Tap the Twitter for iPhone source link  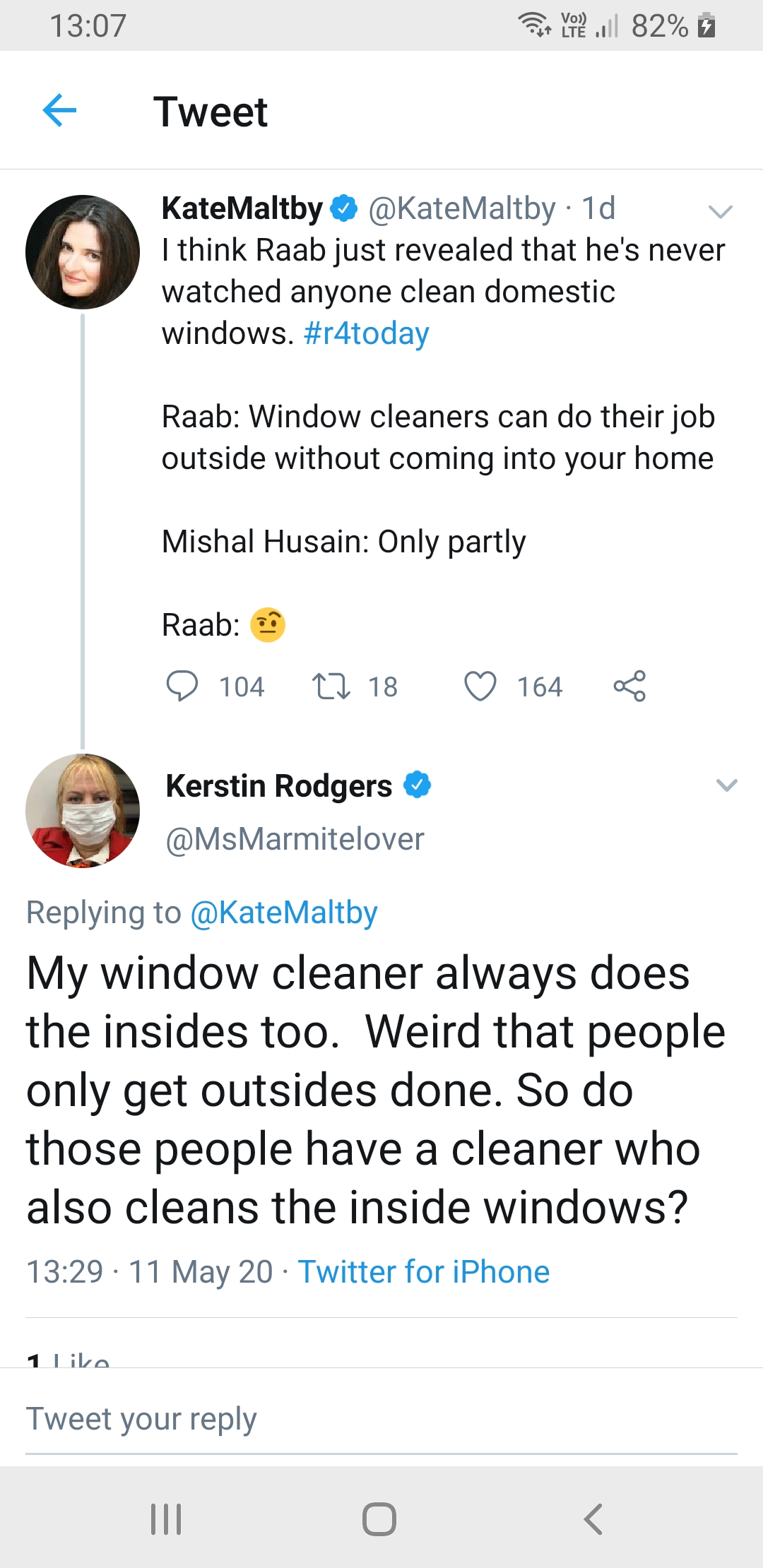pyautogui.click(x=423, y=1272)
